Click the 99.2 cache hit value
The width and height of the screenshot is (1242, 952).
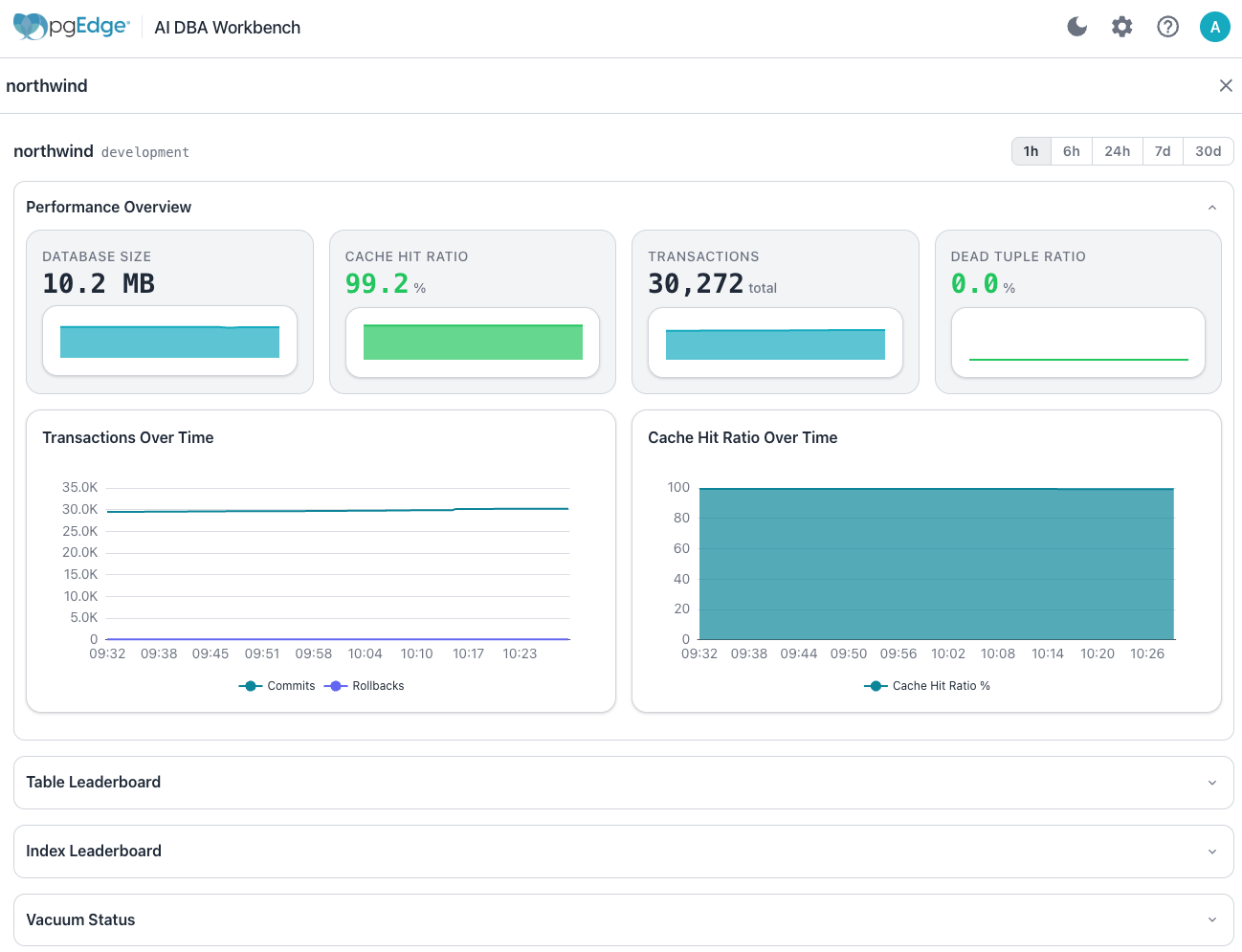[x=377, y=283]
